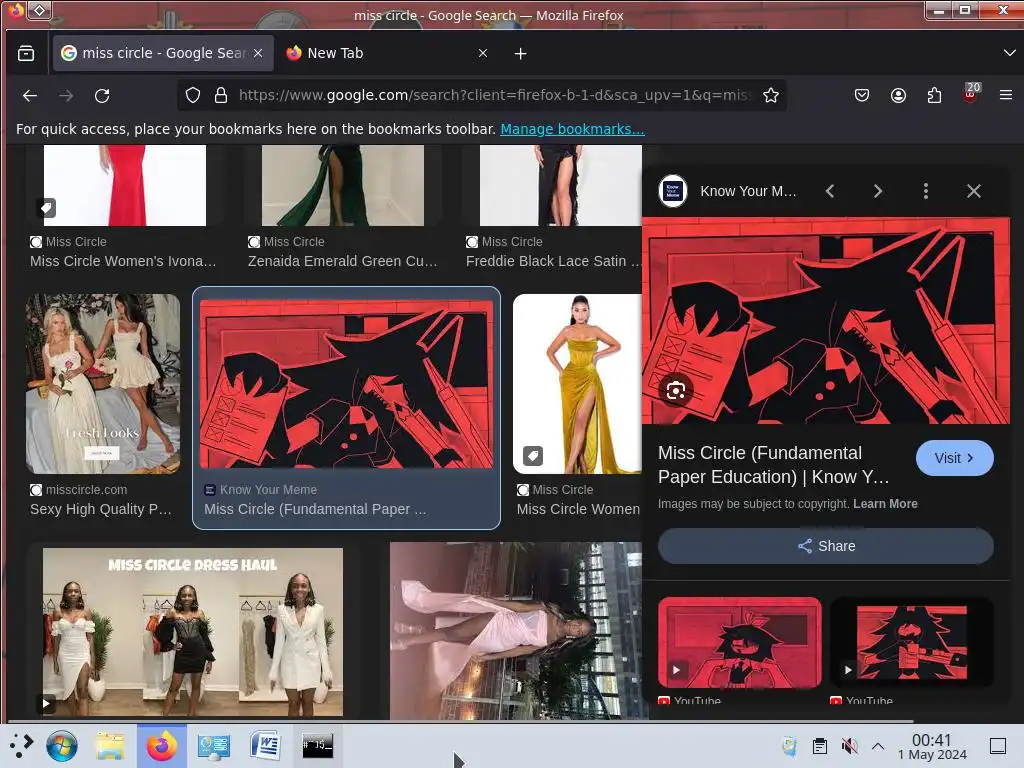1024x768 pixels.
Task: Open Freddie Black Lace Satin result
Action: point(553,261)
